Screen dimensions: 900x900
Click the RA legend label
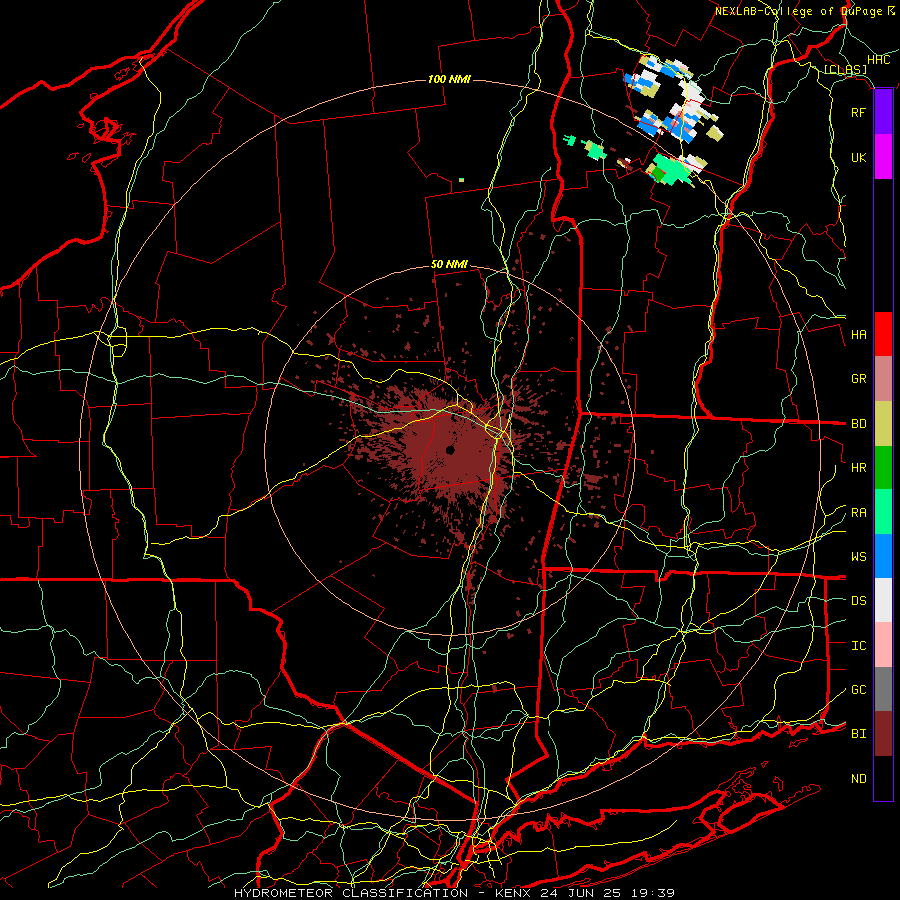pyautogui.click(x=858, y=513)
